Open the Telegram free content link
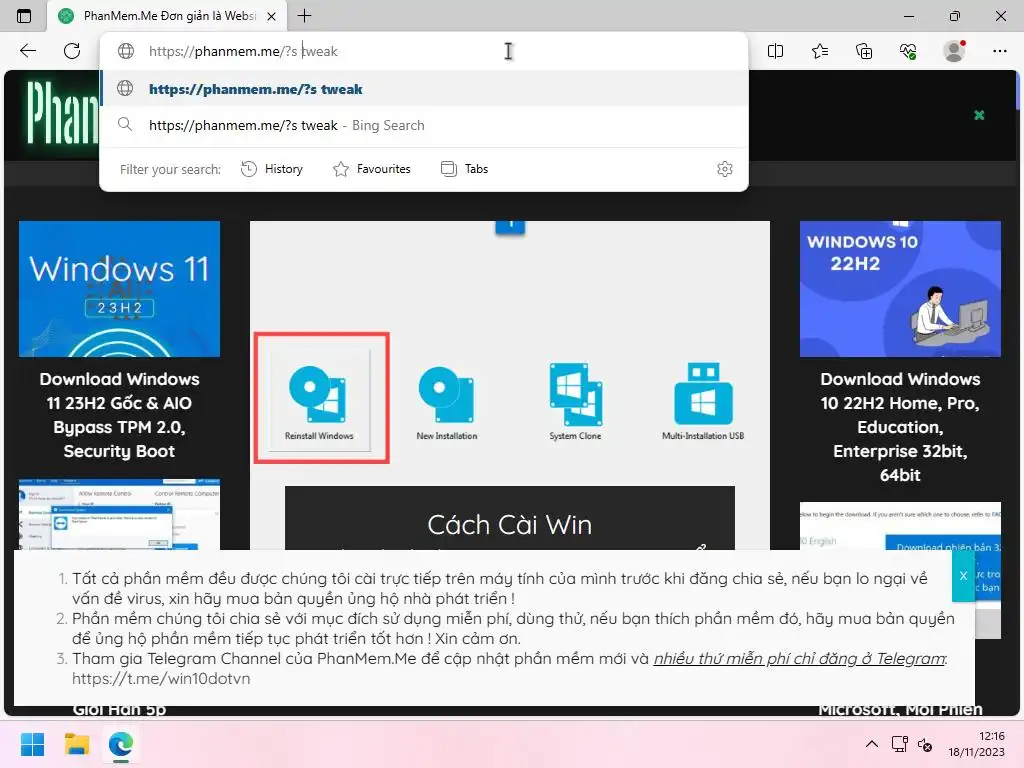The image size is (1024, 768). coord(801,659)
